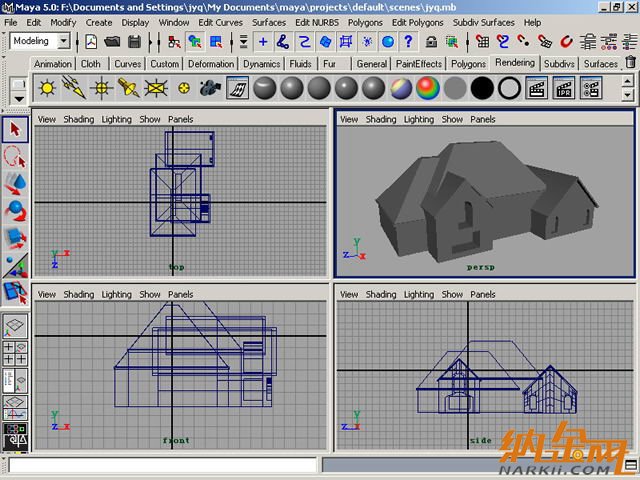Activate the Lasso select tool
Image resolution: width=640 pixels, height=480 pixels.
[15, 157]
